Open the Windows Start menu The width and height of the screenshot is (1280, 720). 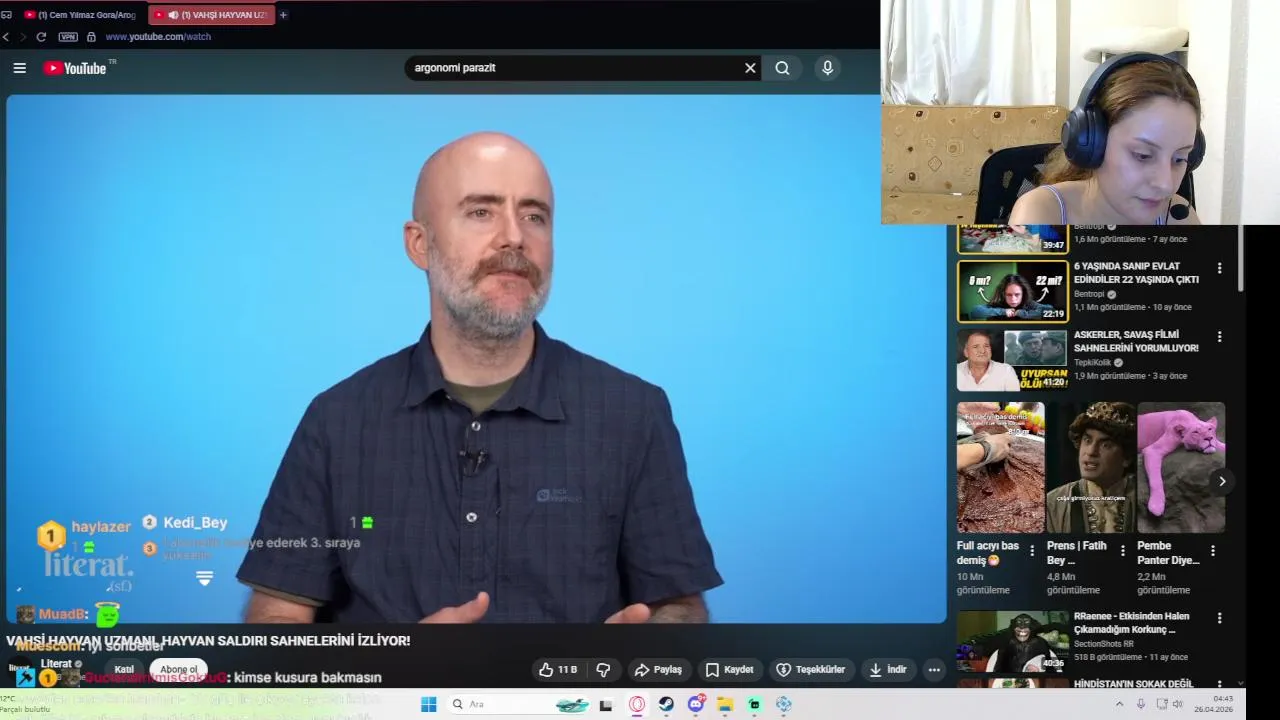pos(428,704)
